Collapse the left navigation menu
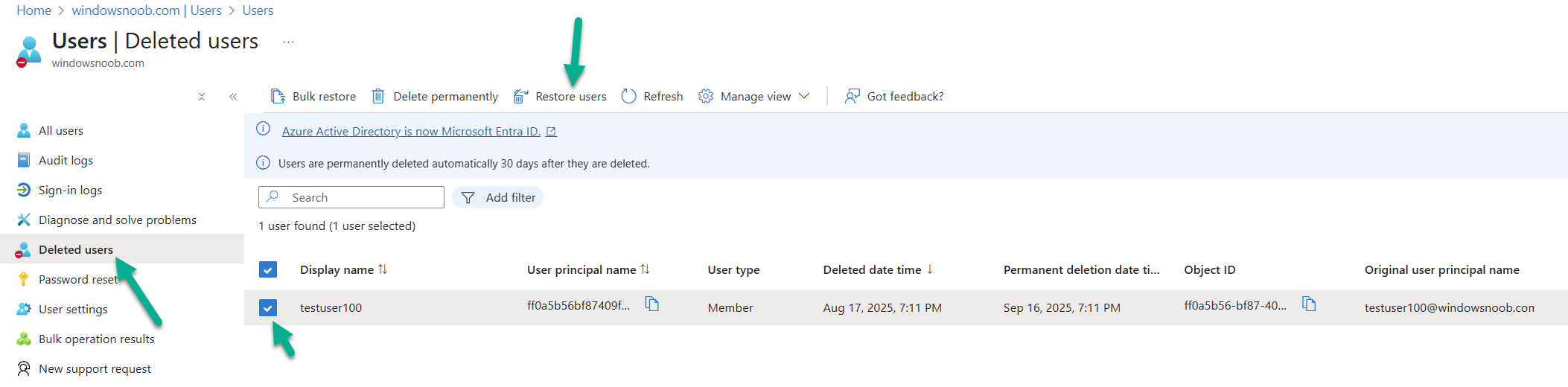This screenshot has height=387, width=1568. coord(233,97)
